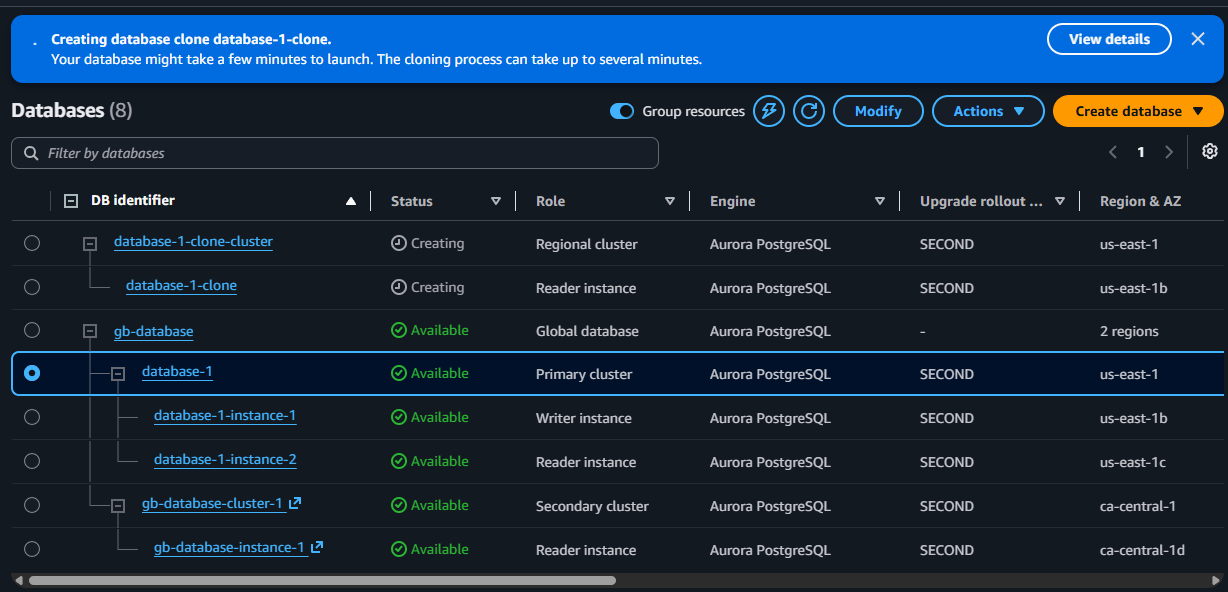Click page number 1 in pagination

point(1141,152)
